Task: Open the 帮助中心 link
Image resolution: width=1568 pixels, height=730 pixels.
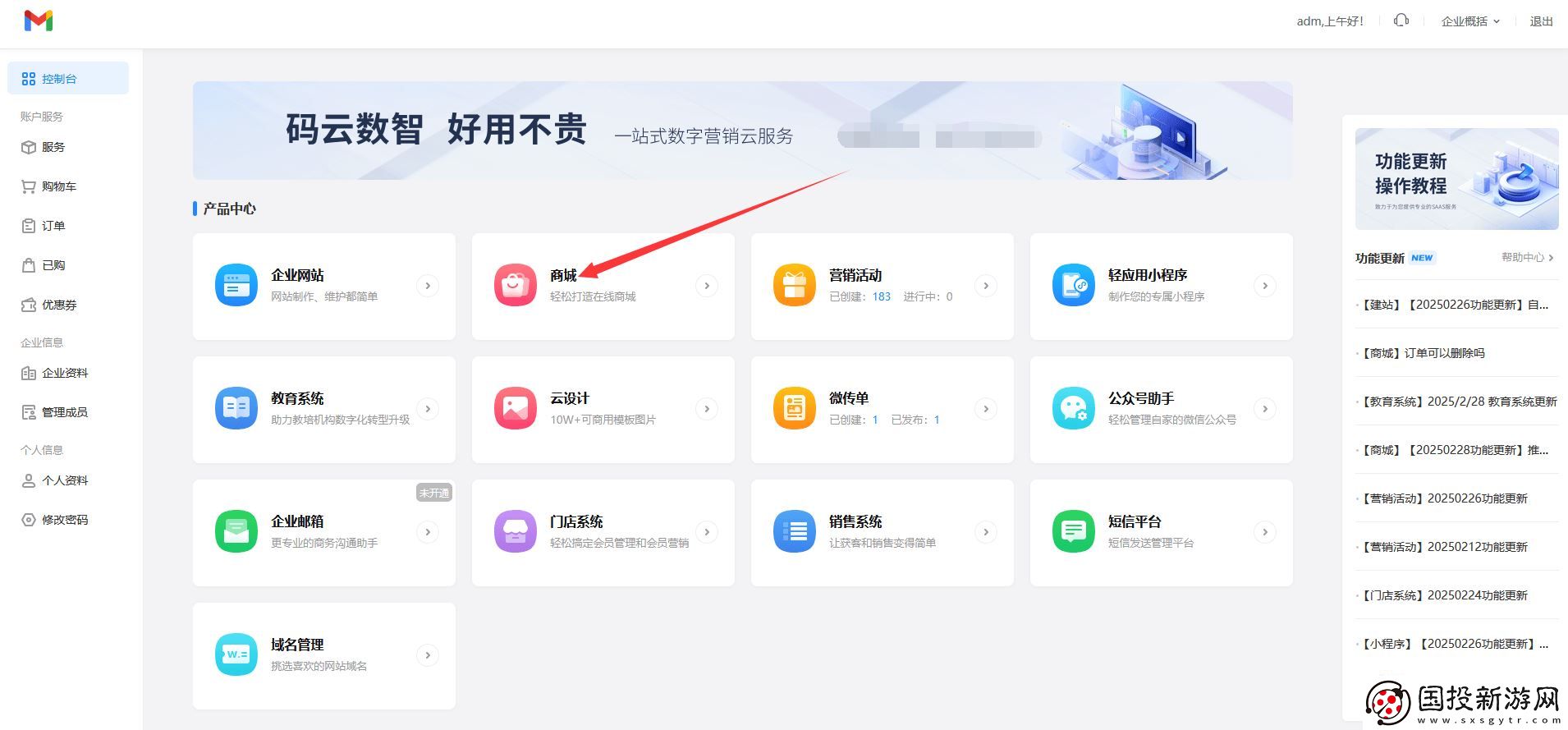Action: click(x=1527, y=257)
